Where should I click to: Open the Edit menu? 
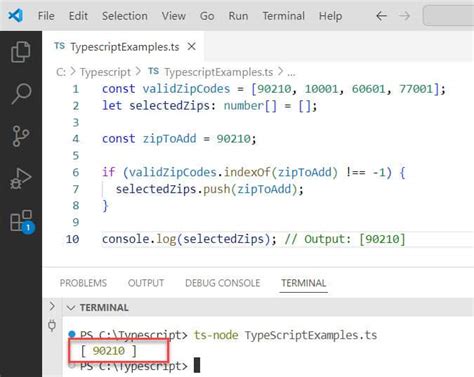coord(78,16)
